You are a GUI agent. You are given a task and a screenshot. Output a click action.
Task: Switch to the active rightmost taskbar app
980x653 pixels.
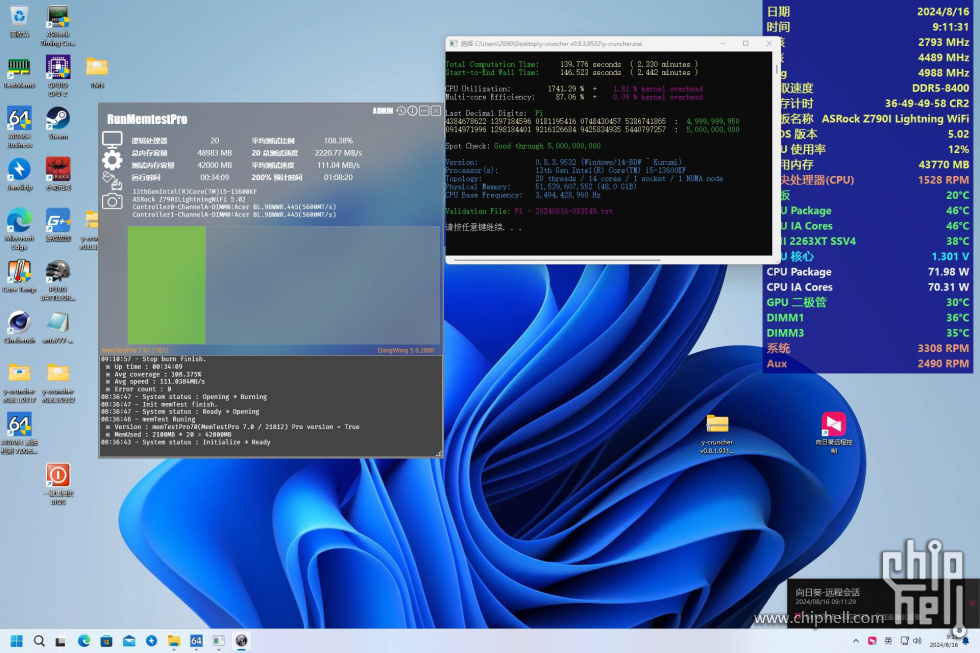point(241,641)
